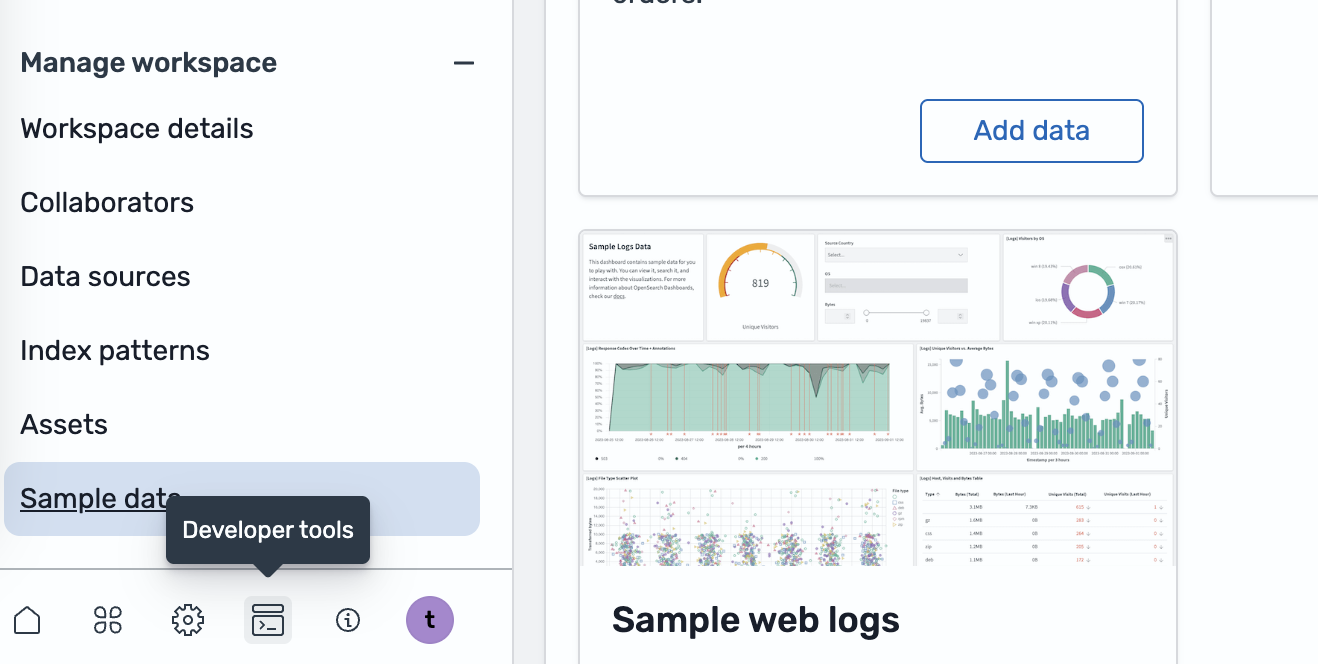
Task: Select Sample data in the sidebar
Action: tap(100, 498)
